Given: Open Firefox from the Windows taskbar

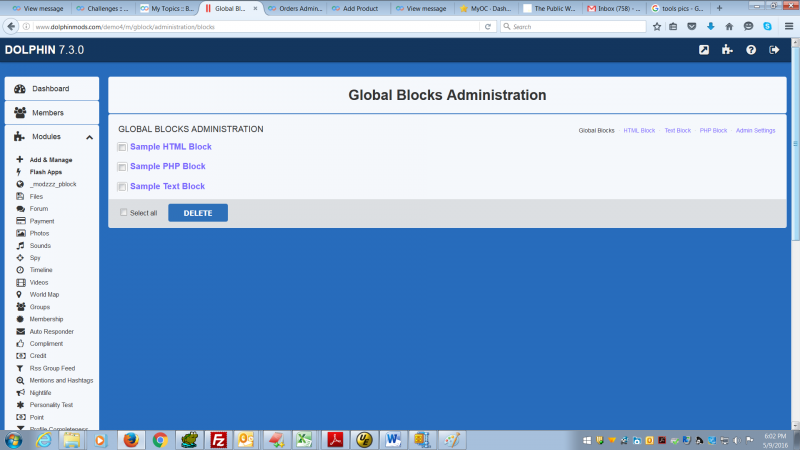Looking at the screenshot, I should [x=131, y=440].
